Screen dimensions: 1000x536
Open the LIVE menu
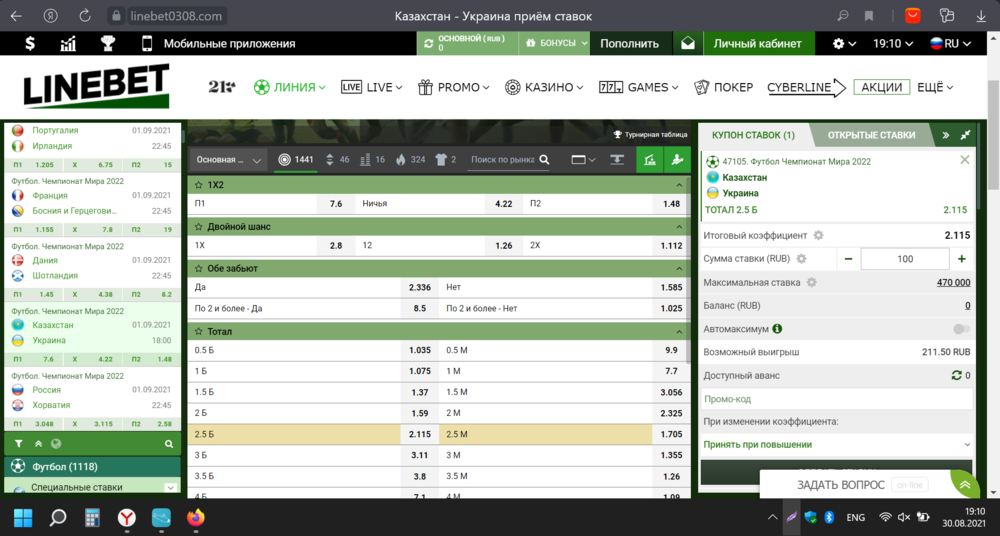pos(371,87)
